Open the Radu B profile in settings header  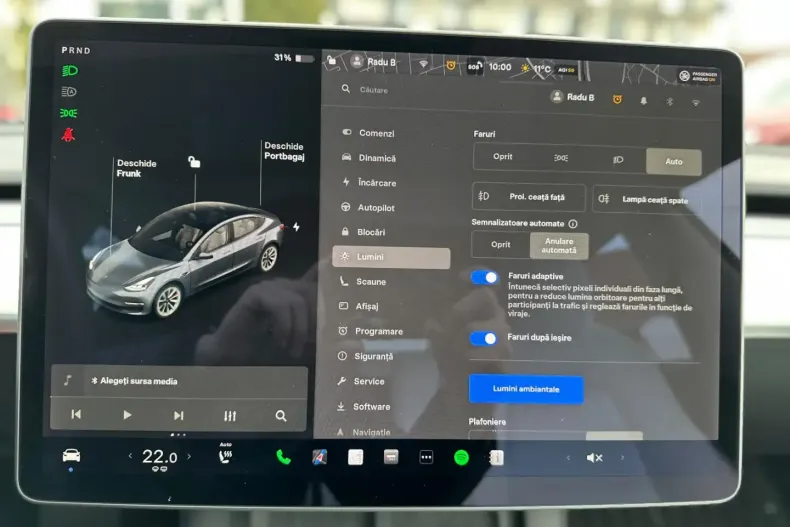[x=573, y=97]
